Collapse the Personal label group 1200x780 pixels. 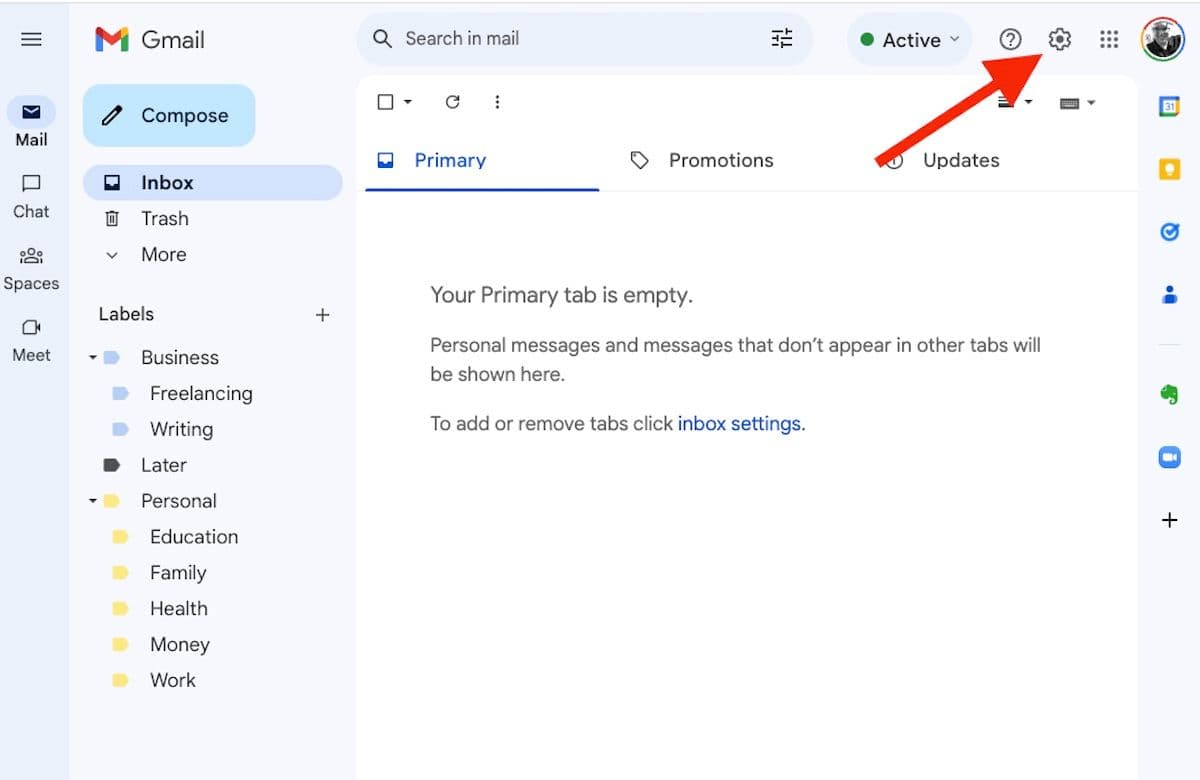tap(92, 500)
